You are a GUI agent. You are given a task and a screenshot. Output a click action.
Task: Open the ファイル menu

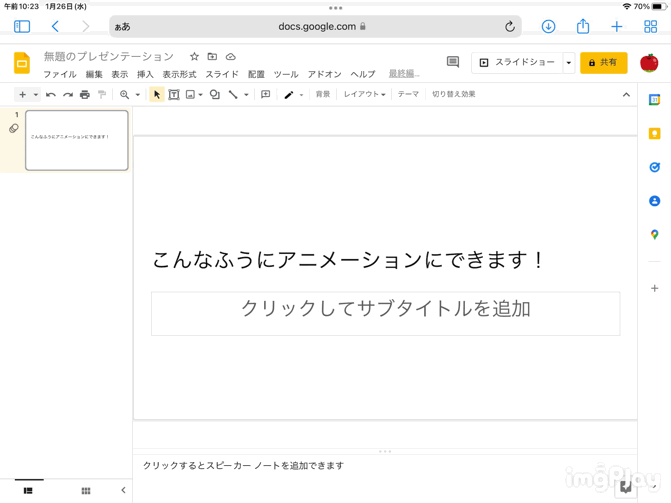tap(60, 74)
